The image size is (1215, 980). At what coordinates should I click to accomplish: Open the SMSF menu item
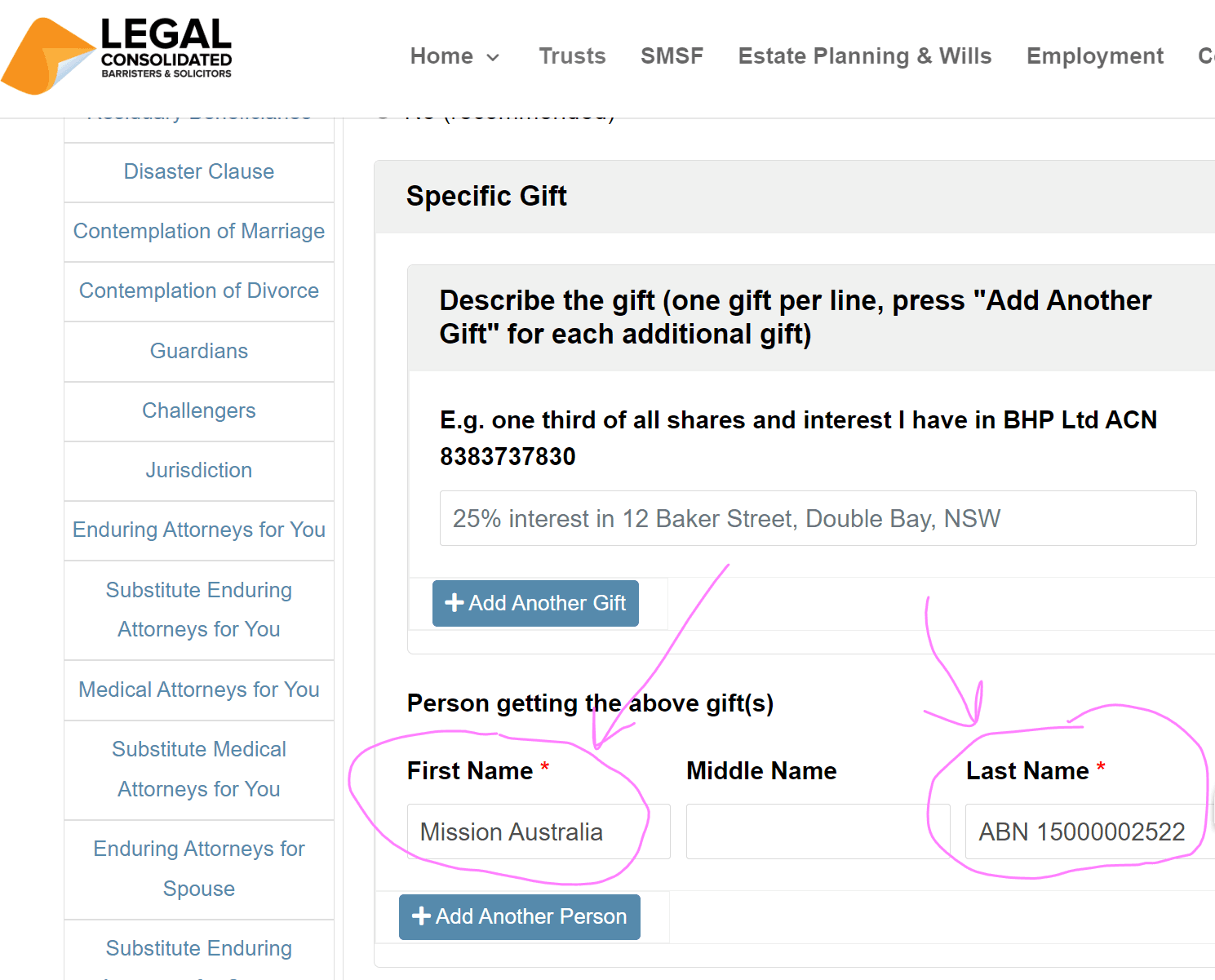coord(672,55)
